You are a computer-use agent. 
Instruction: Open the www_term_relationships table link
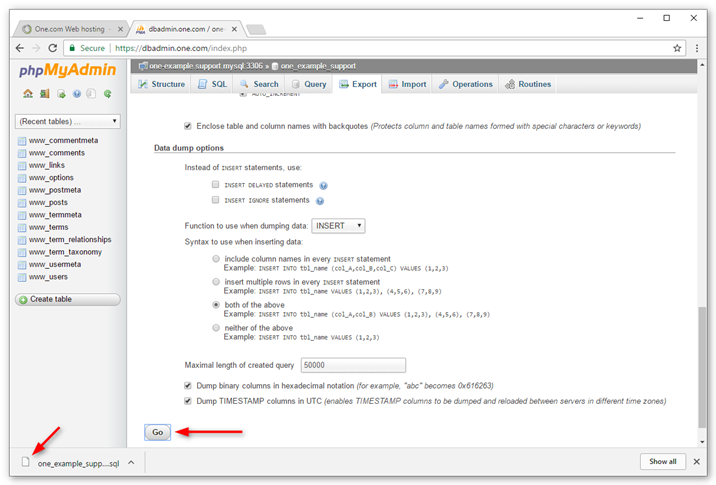tap(70, 240)
